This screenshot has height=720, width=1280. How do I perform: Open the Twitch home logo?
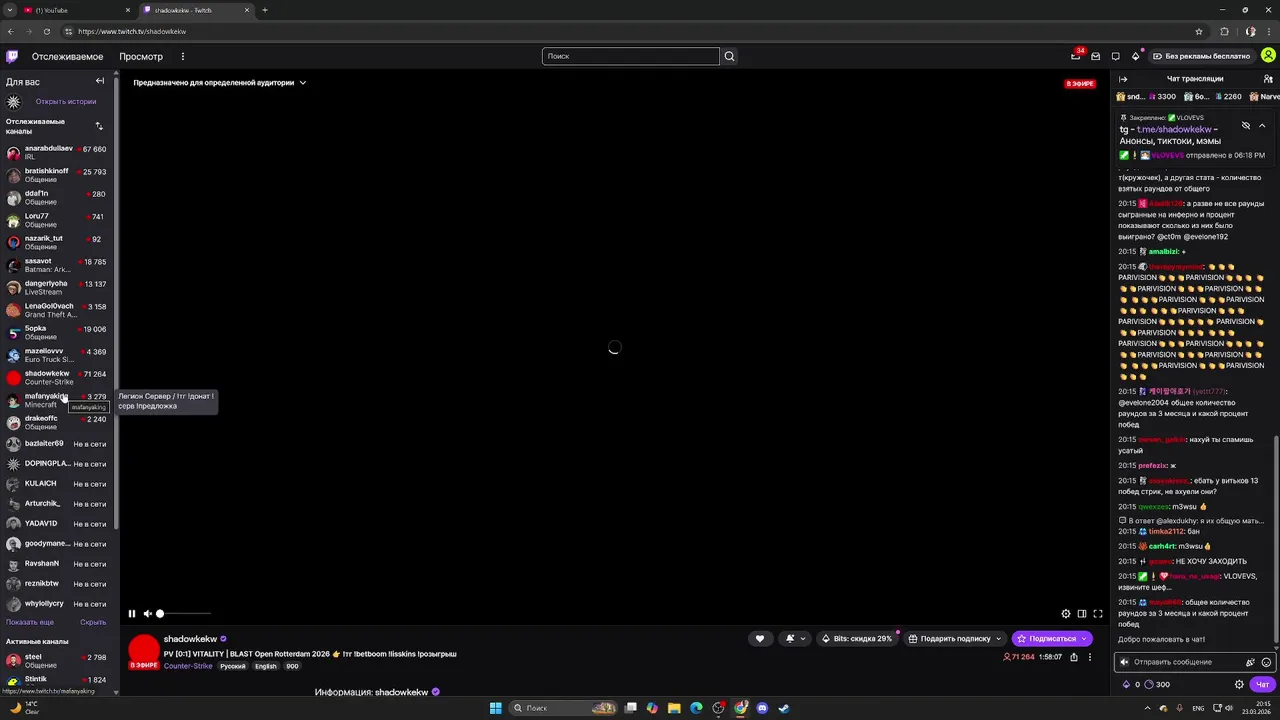(x=12, y=56)
